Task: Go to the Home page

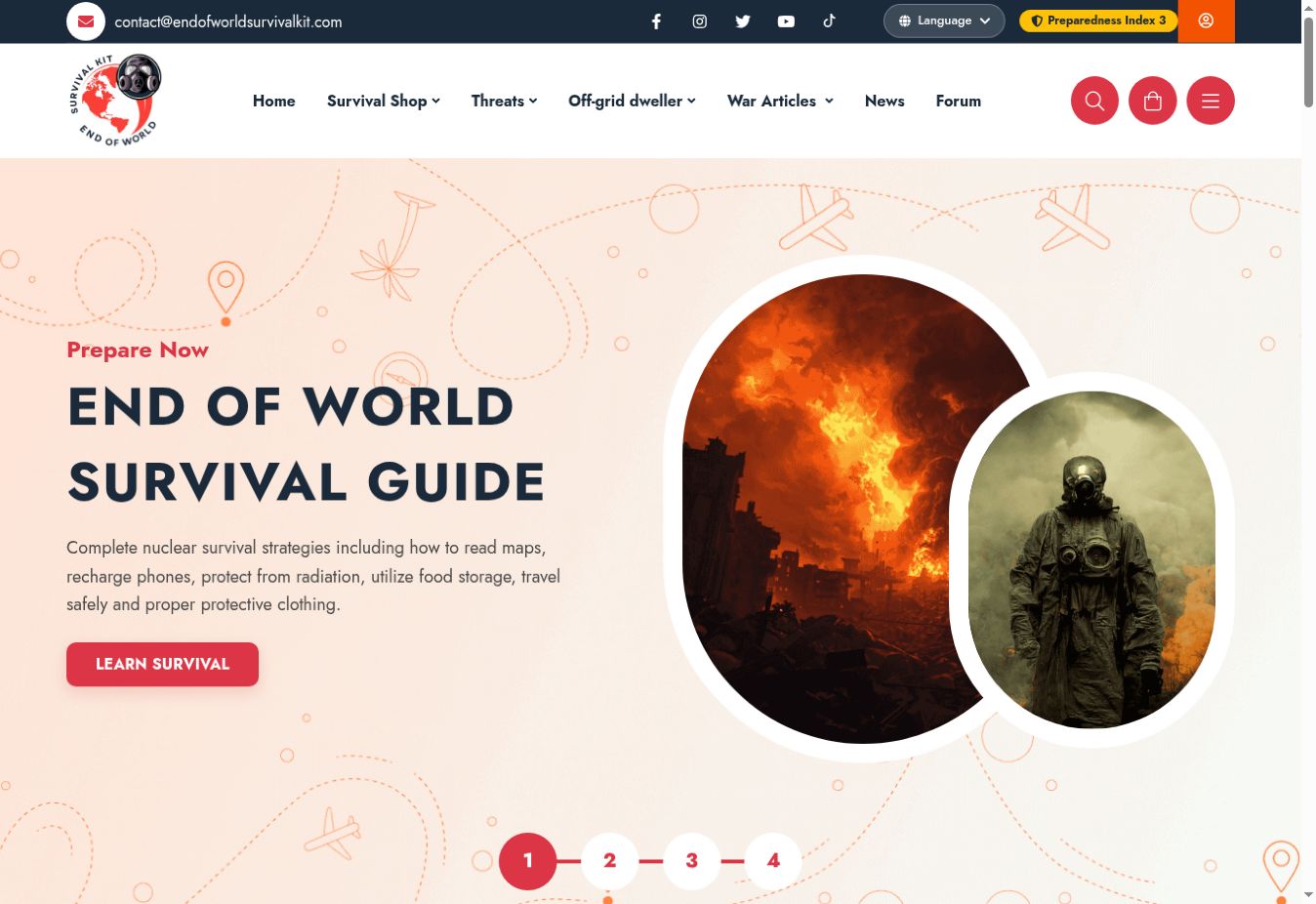Action: click(273, 101)
